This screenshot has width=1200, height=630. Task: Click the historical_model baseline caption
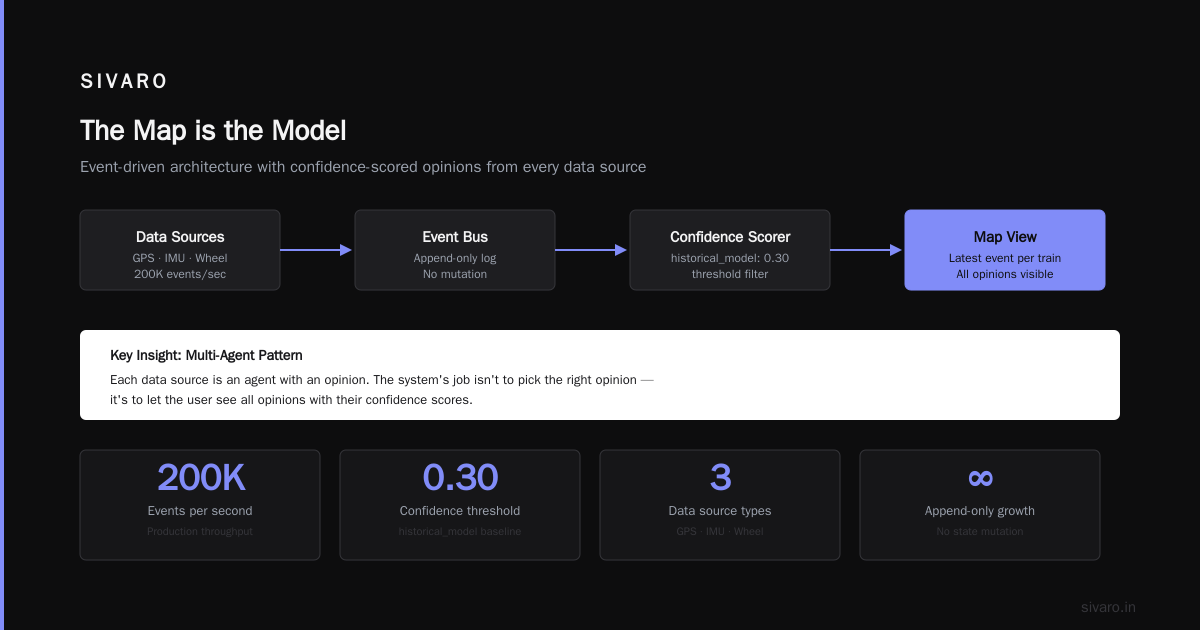pos(460,531)
